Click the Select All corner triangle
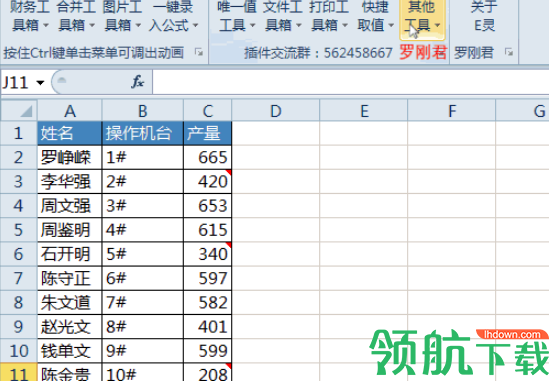The width and height of the screenshot is (549, 382). [x=19, y=111]
